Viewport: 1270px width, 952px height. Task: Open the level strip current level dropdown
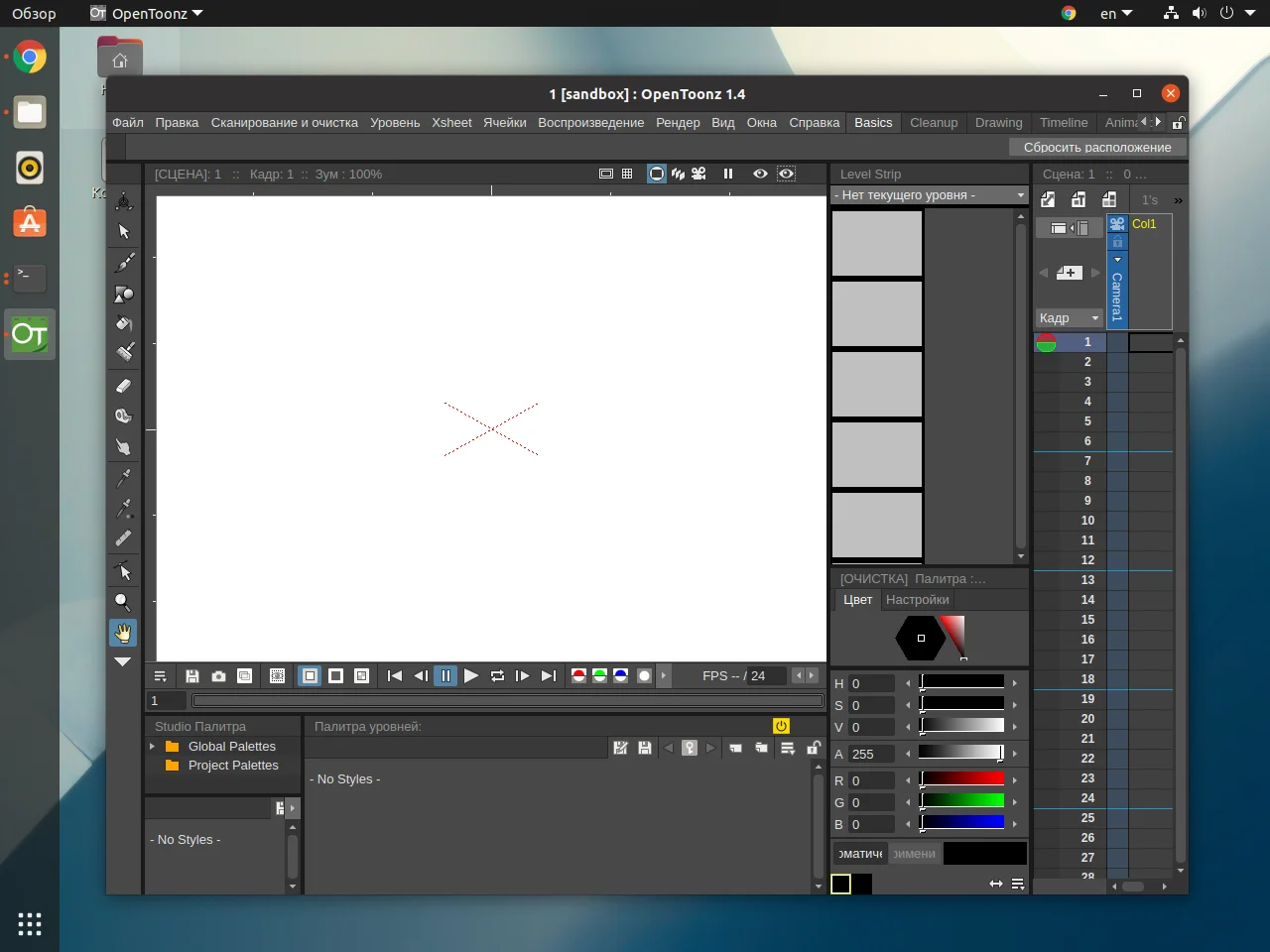[x=929, y=195]
